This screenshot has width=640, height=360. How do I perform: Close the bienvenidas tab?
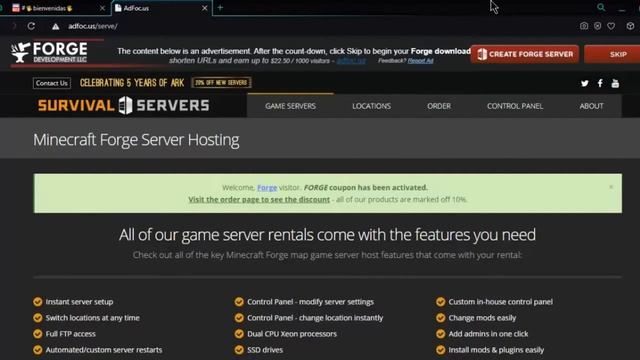(x=102, y=8)
